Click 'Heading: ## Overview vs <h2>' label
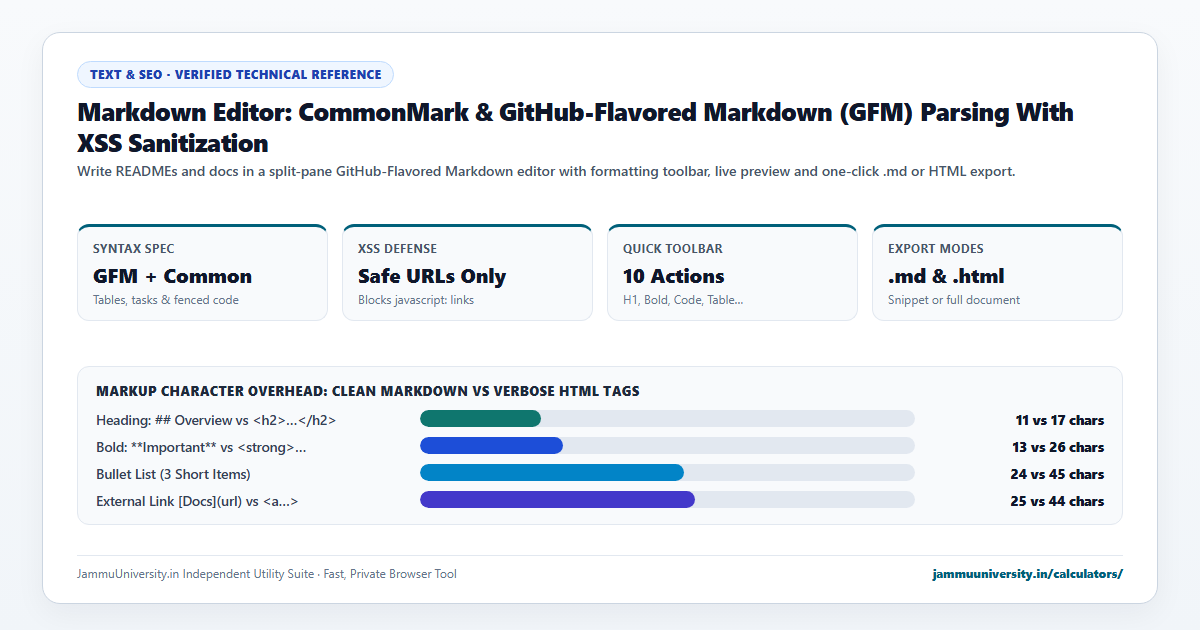This screenshot has width=1200, height=630. [216, 420]
